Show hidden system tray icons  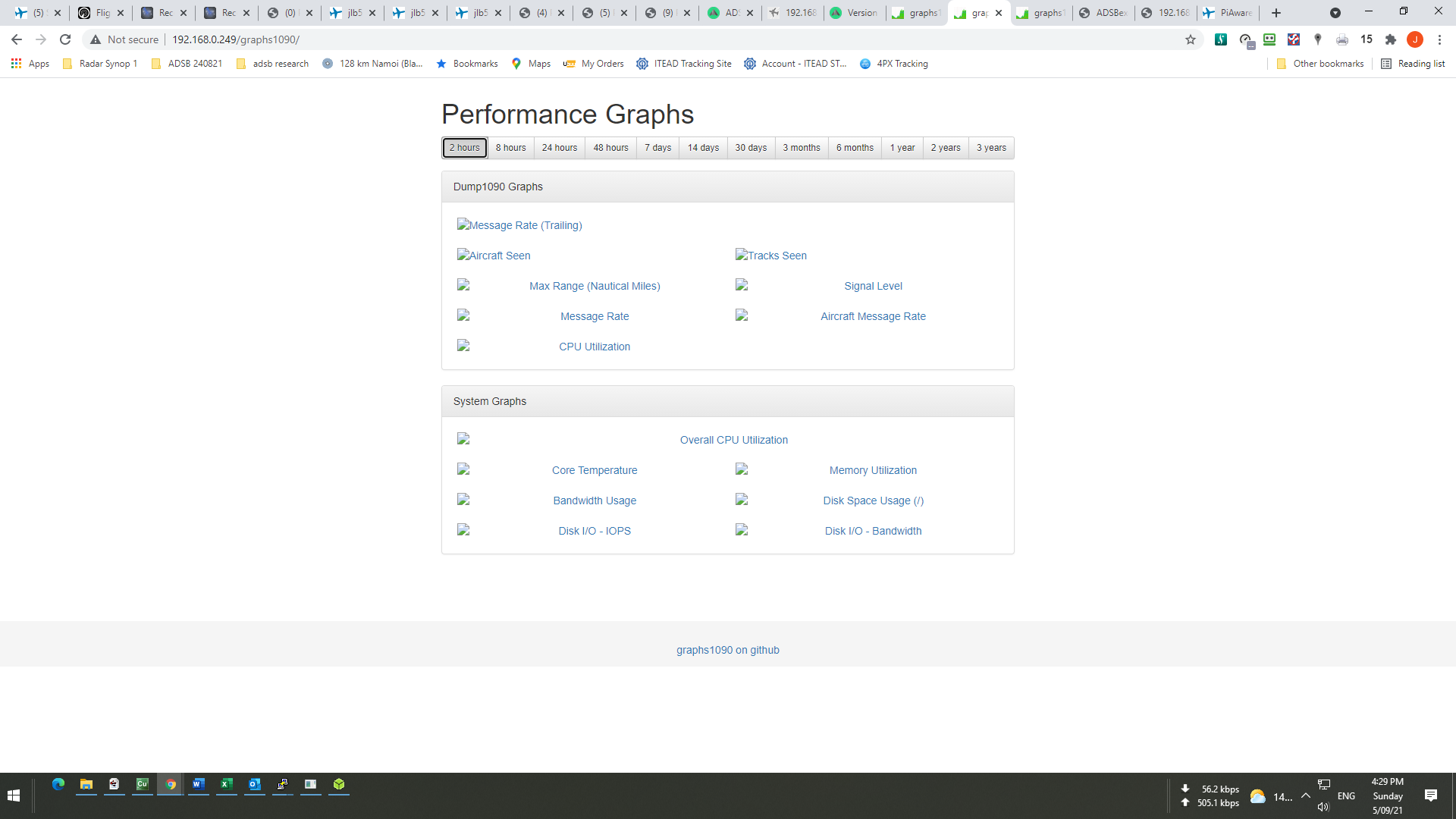pyautogui.click(x=1305, y=795)
